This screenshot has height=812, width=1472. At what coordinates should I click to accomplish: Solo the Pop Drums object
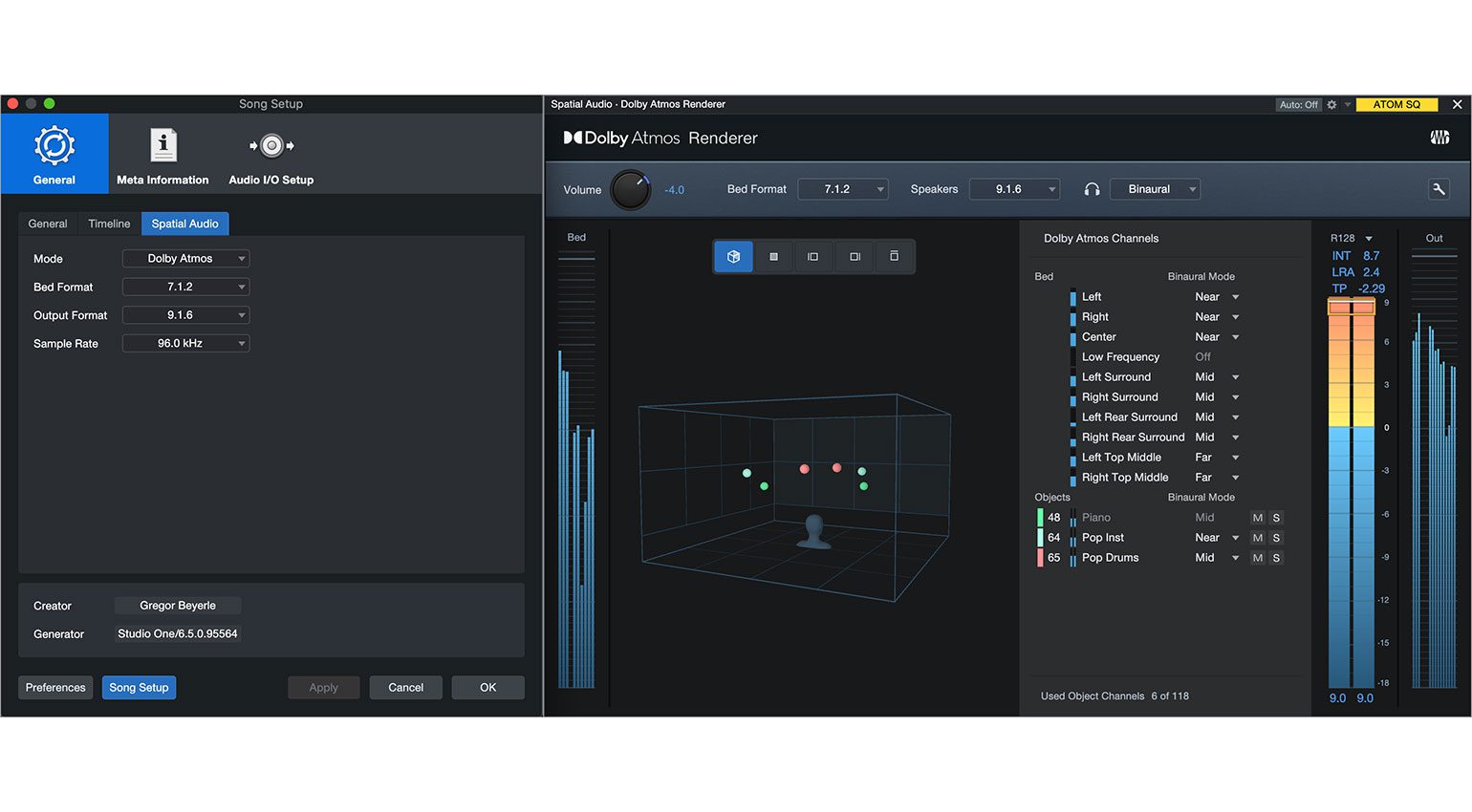click(x=1276, y=557)
